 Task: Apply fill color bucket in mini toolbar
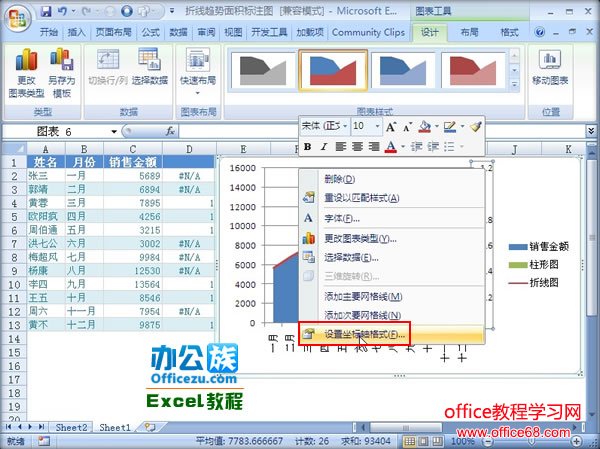click(425, 127)
